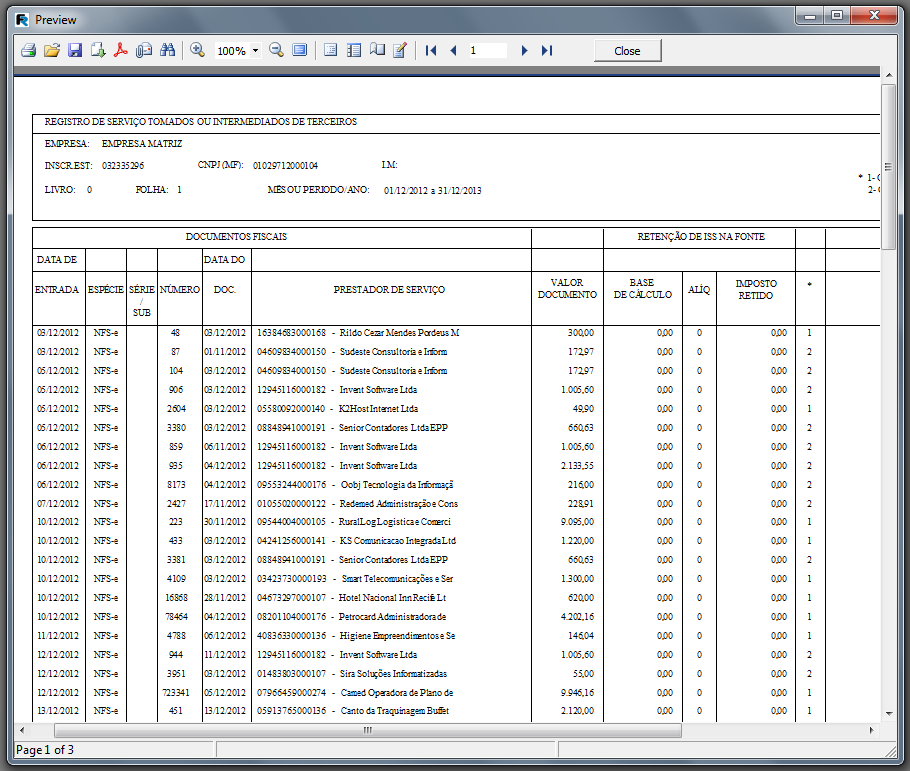Go to the first page
910x771 pixels.
pos(431,51)
